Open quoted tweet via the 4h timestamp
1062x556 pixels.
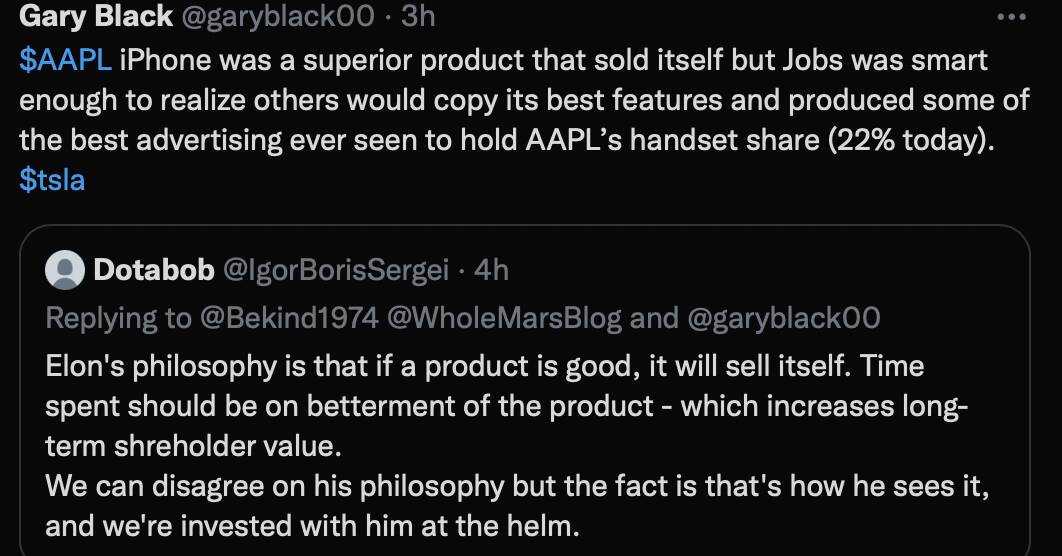(489, 270)
